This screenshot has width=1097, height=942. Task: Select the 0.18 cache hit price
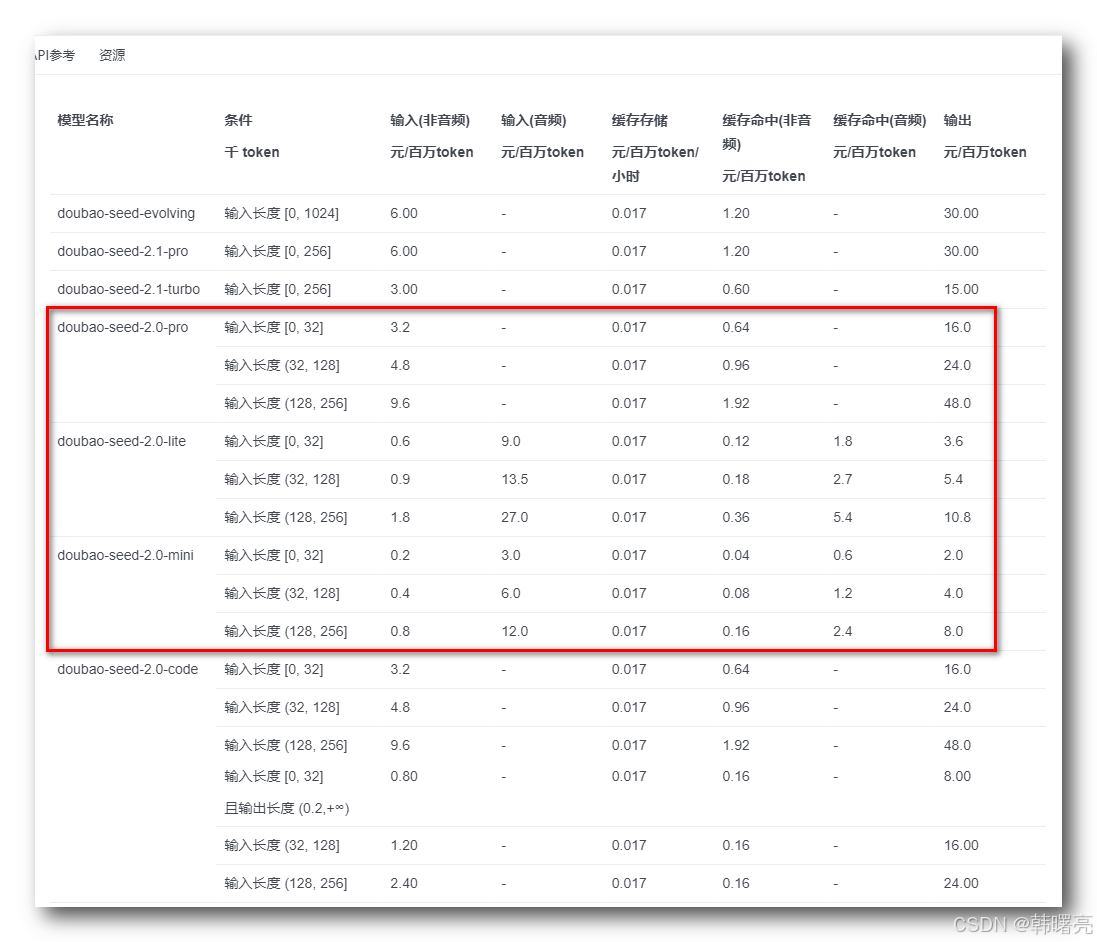[x=735, y=479]
